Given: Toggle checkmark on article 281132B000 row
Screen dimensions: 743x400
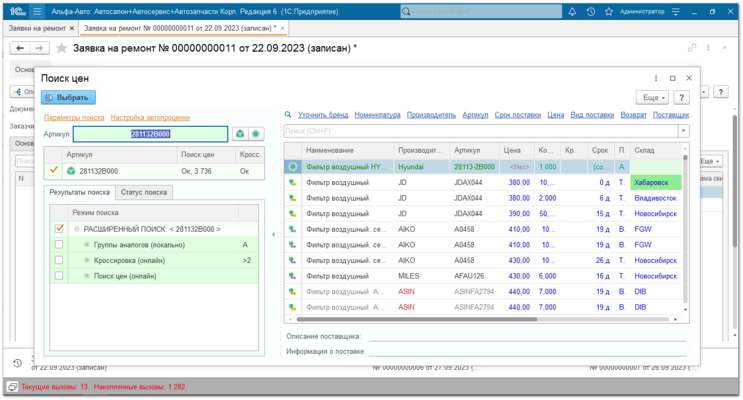Looking at the screenshot, I should click(x=54, y=170).
